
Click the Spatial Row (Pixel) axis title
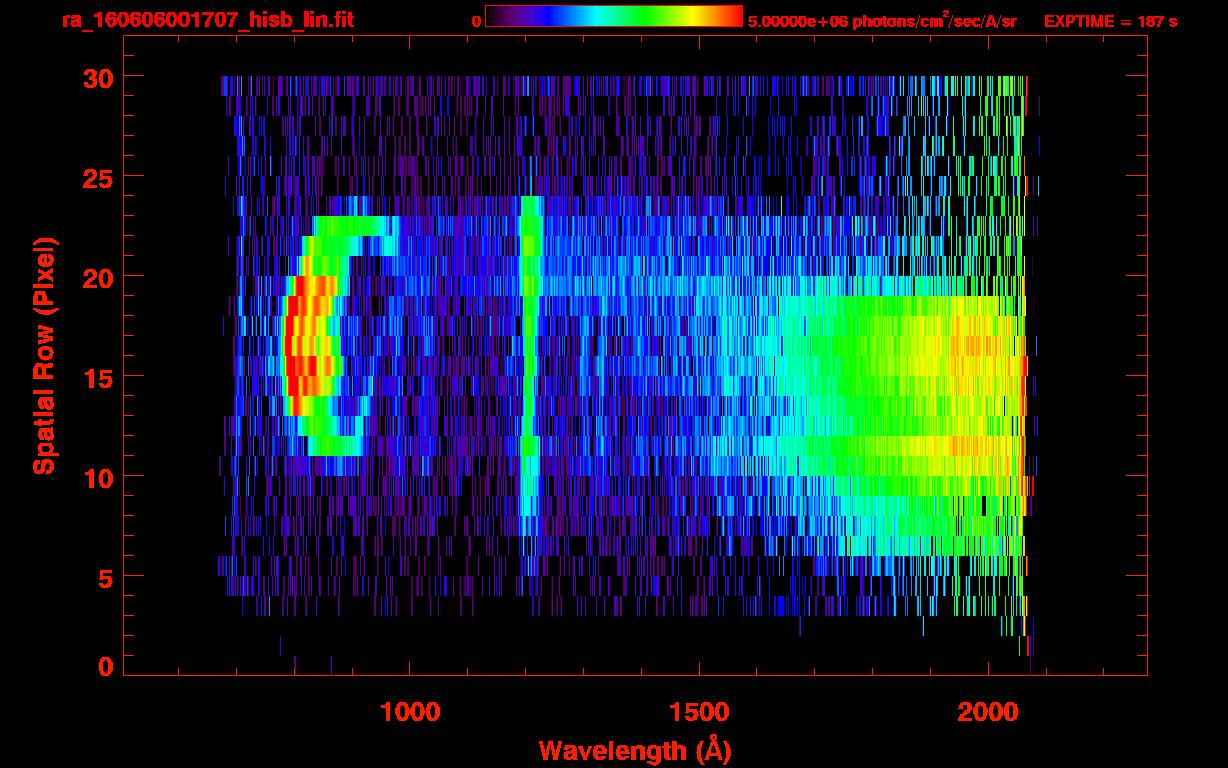click(44, 355)
